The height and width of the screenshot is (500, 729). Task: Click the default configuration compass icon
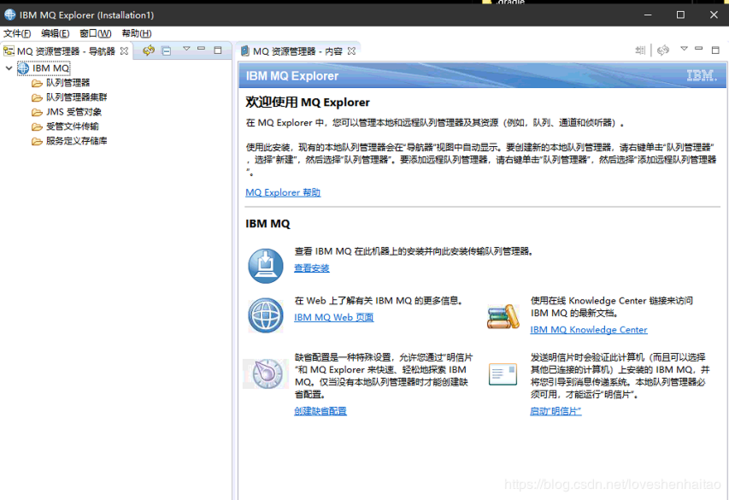click(x=267, y=373)
